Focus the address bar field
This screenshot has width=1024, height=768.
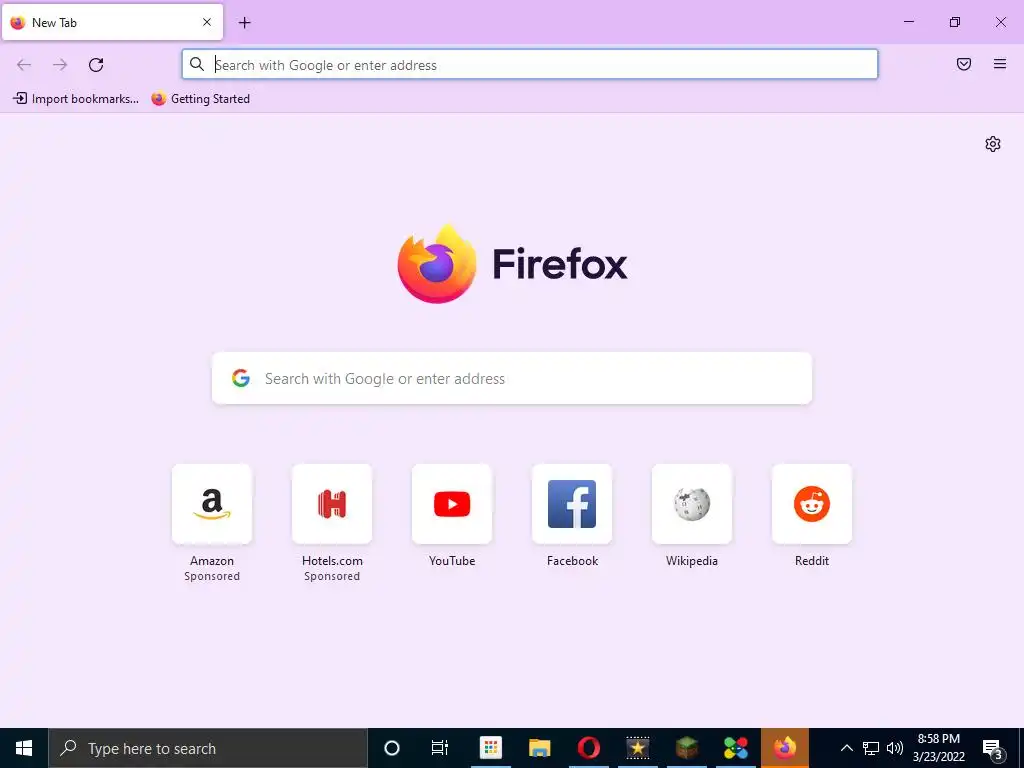tap(530, 65)
